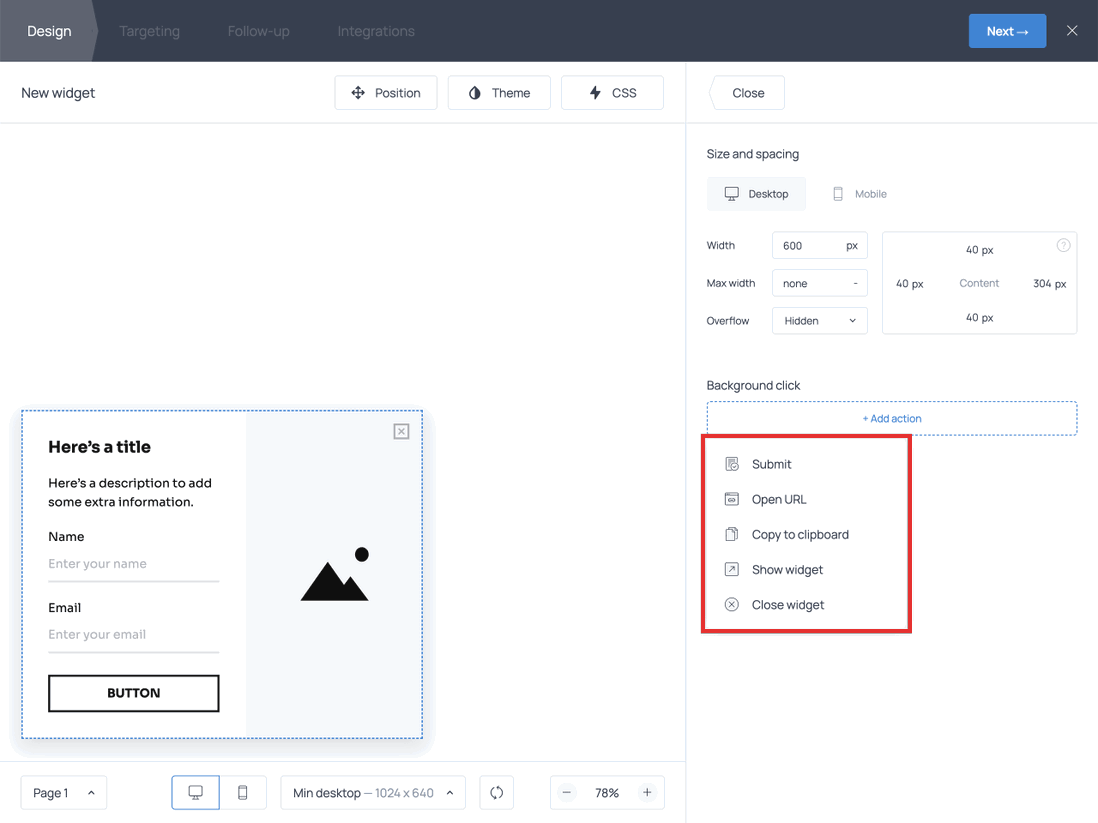Open the Theme settings
This screenshot has height=823, width=1098.
click(499, 92)
